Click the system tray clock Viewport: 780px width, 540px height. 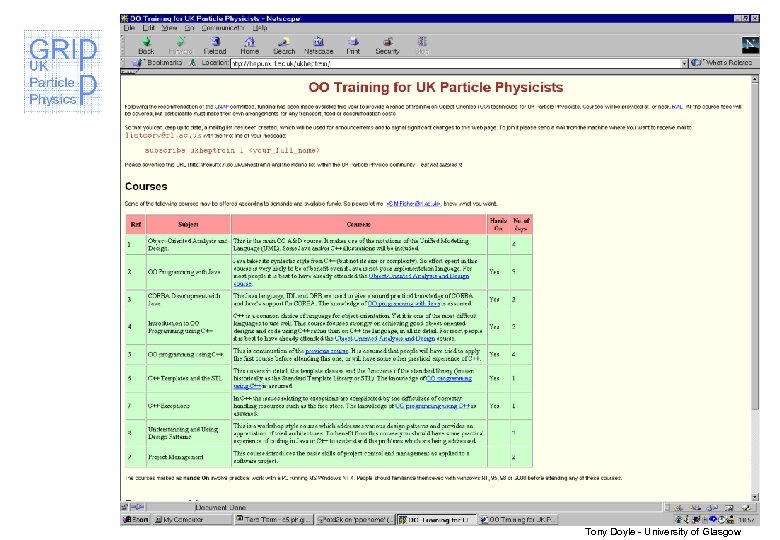746,520
